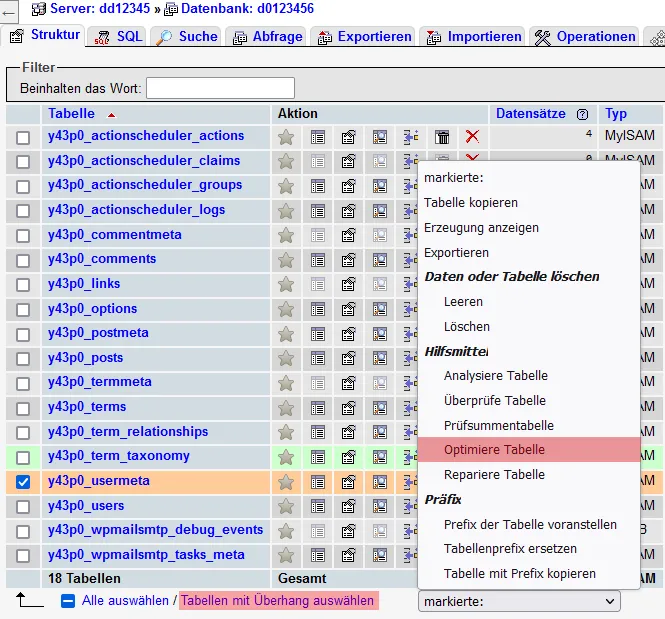Click the back arrow navigation icon
Screen dimensions: 665x619
coord(8,13)
